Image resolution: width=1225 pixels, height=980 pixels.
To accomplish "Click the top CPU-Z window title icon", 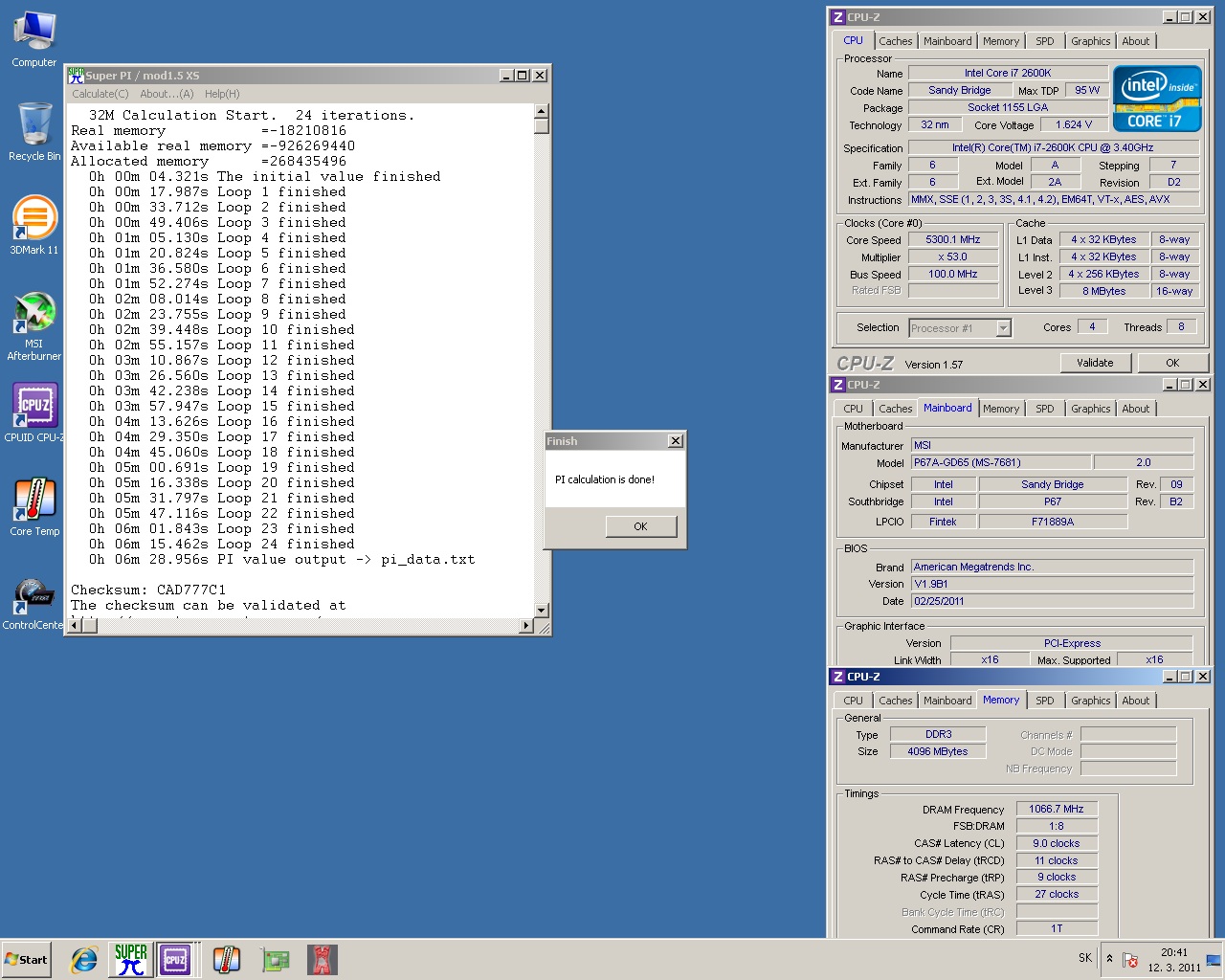I will click(x=838, y=17).
